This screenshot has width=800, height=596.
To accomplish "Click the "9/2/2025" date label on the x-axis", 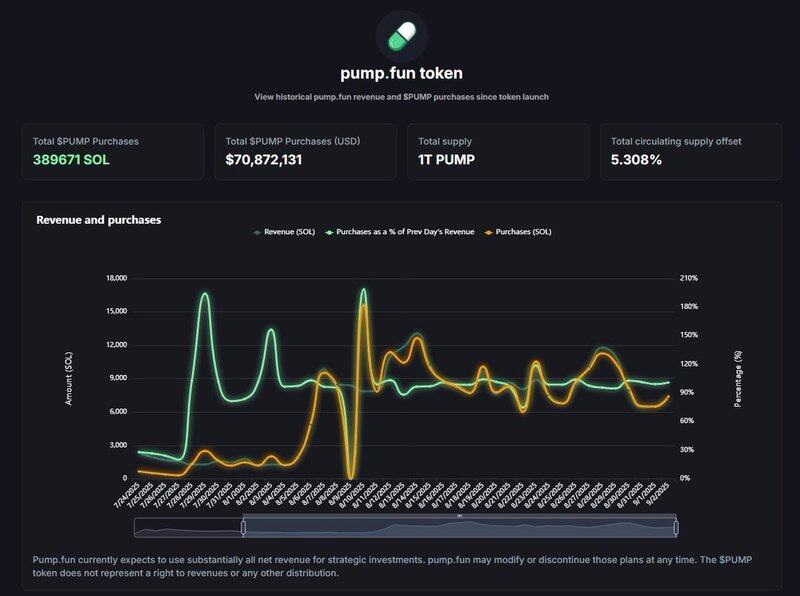I will [658, 494].
